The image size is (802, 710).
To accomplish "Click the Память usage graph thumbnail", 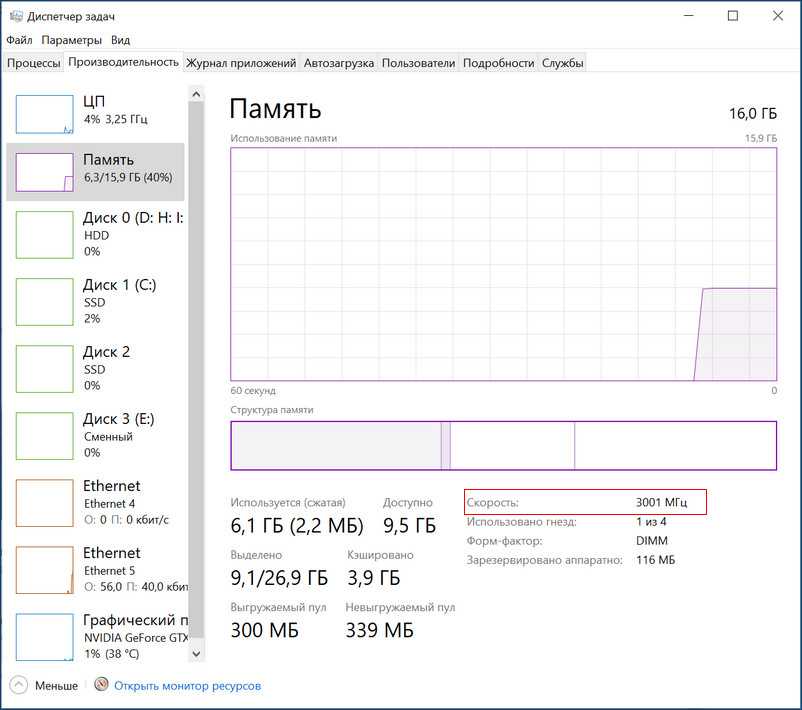I will 44,172.
